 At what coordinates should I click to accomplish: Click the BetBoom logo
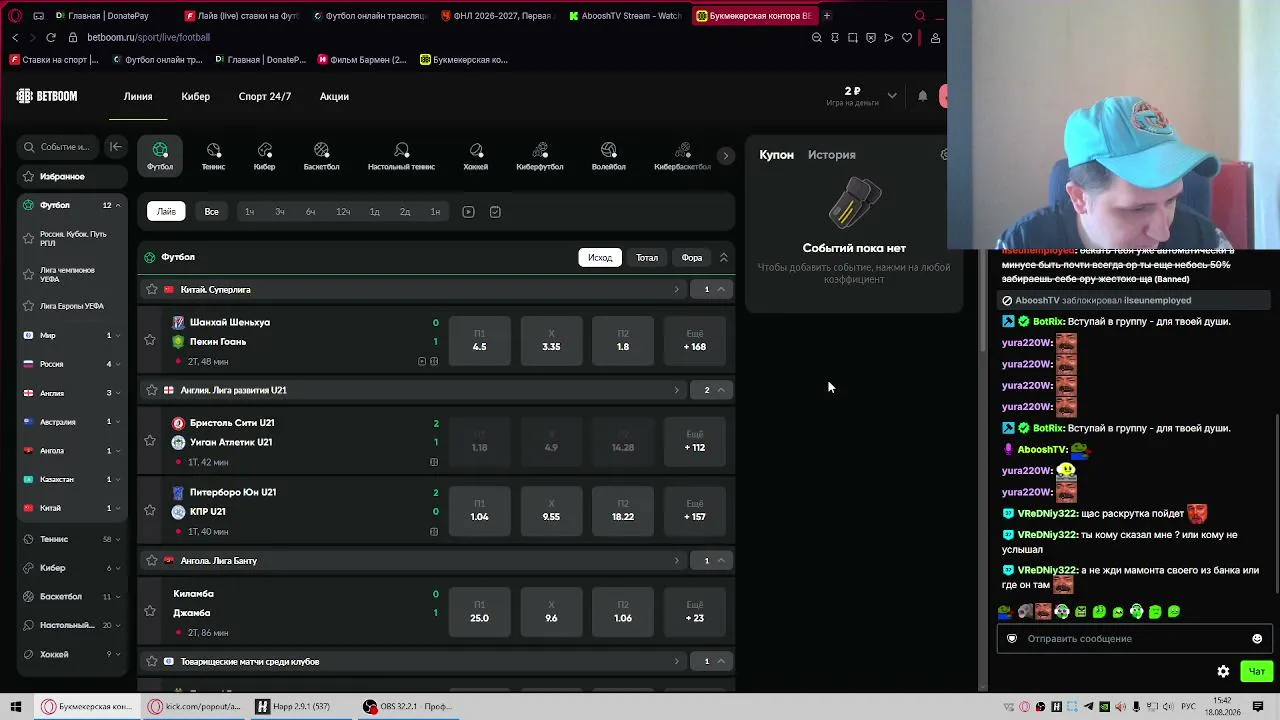tap(47, 96)
